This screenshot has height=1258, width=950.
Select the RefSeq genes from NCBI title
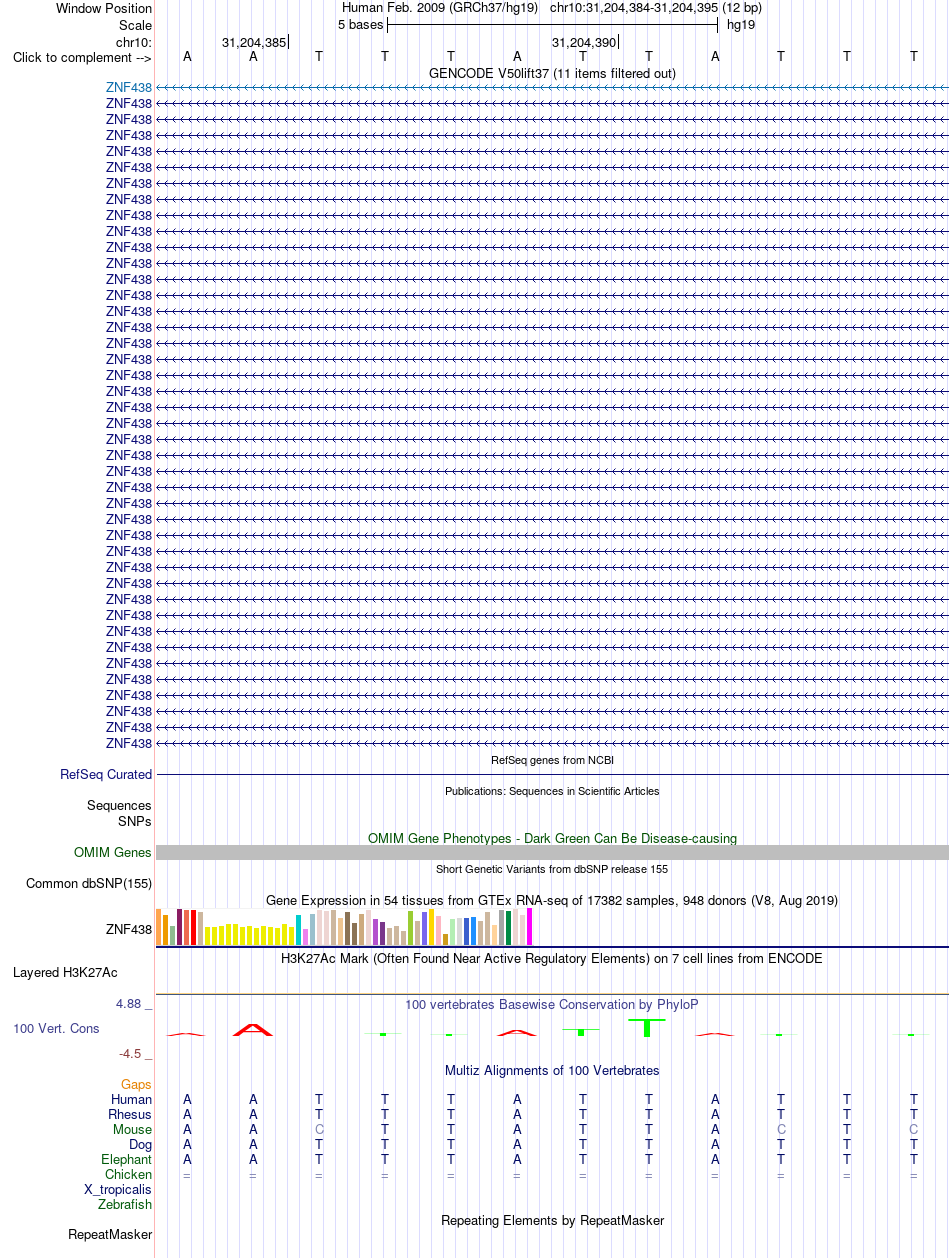(x=552, y=760)
